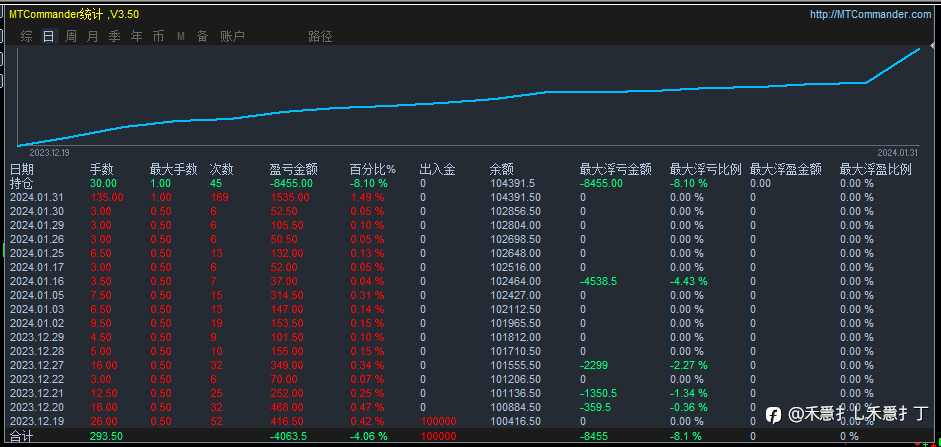
Task: Click the -4538.5 max floating loss value
Action: point(599,281)
